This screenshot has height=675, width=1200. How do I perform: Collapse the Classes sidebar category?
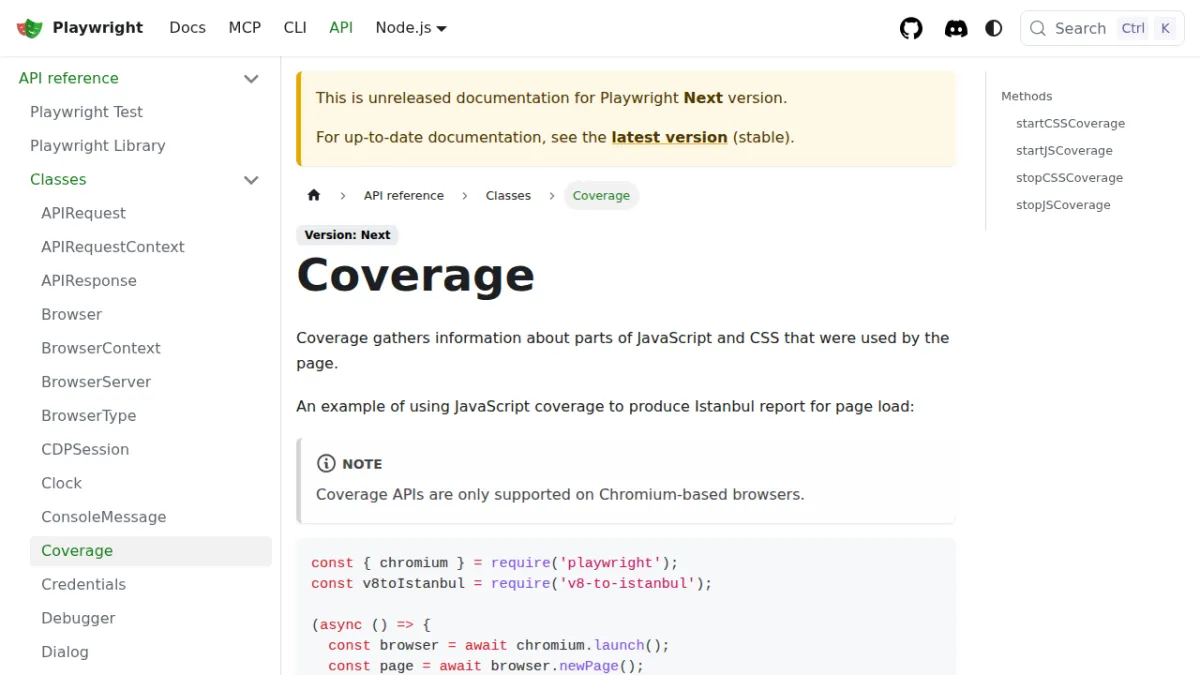click(x=251, y=180)
